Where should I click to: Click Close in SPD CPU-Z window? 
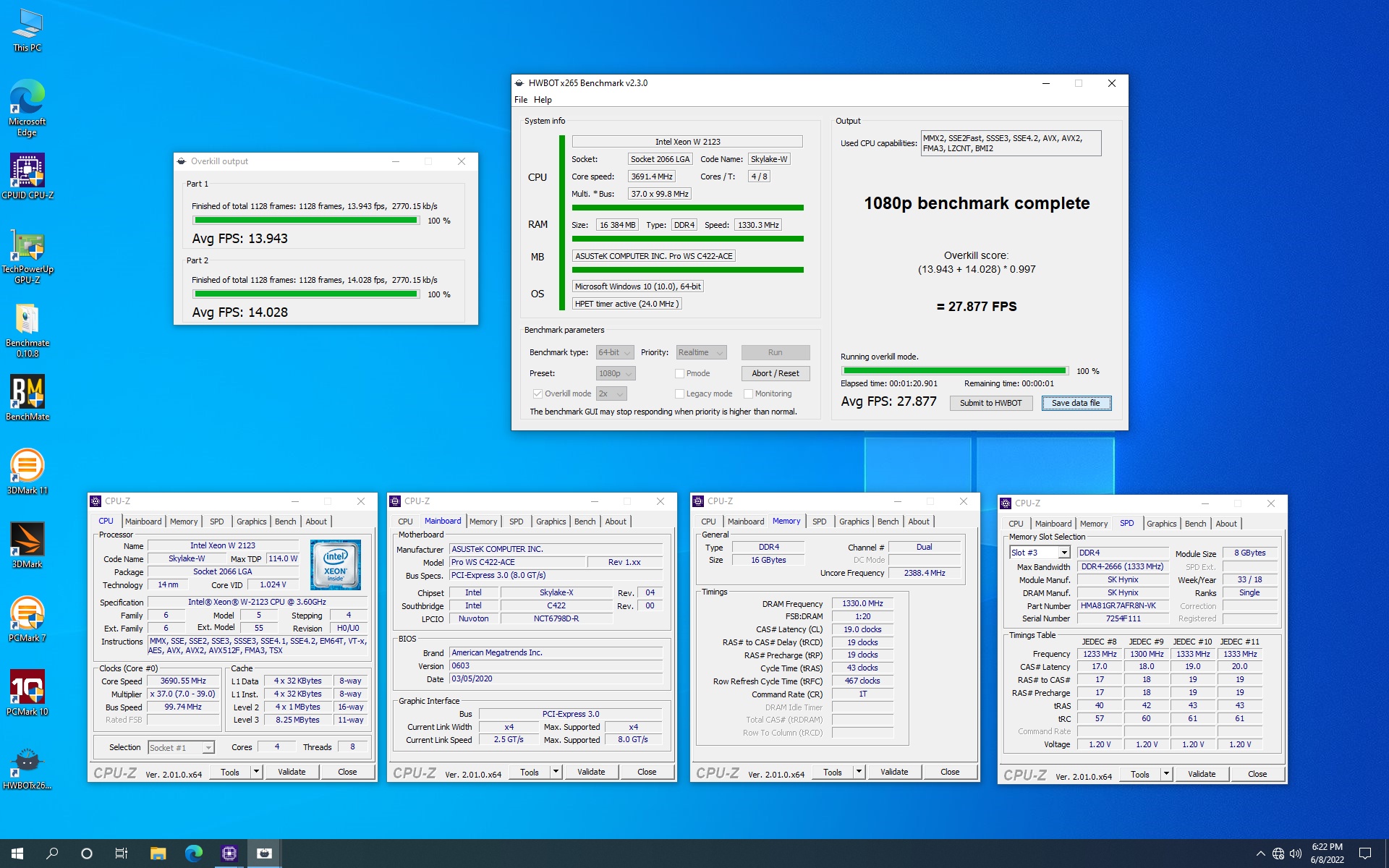tap(1257, 774)
